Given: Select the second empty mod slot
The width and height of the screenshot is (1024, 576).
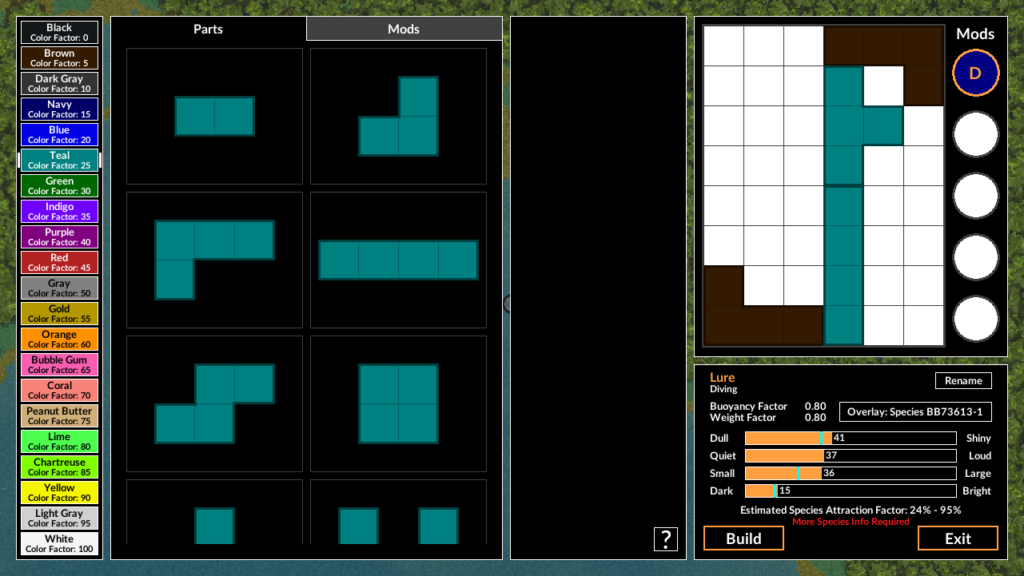Looking at the screenshot, I should tap(975, 196).
